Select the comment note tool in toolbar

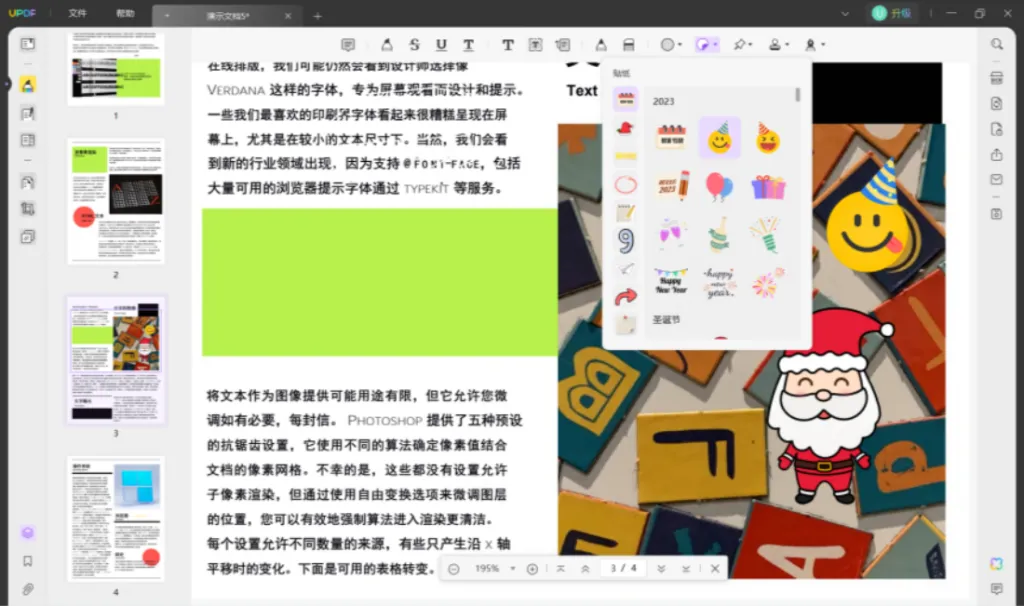348,44
